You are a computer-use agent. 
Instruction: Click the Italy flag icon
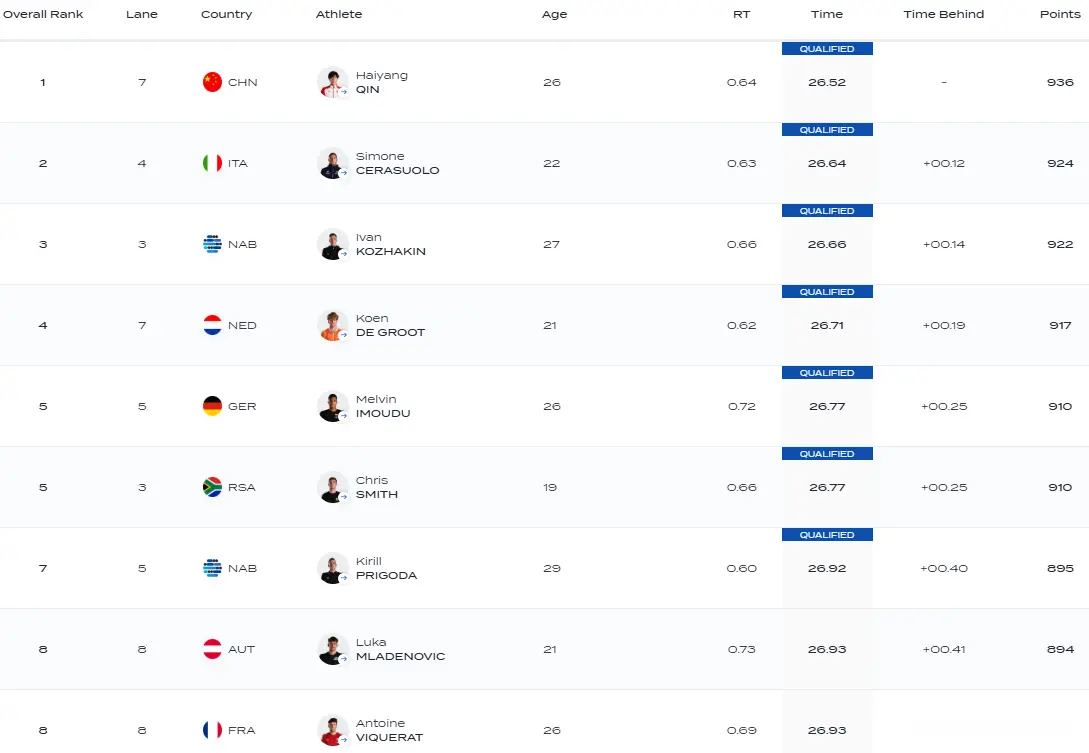click(x=213, y=163)
